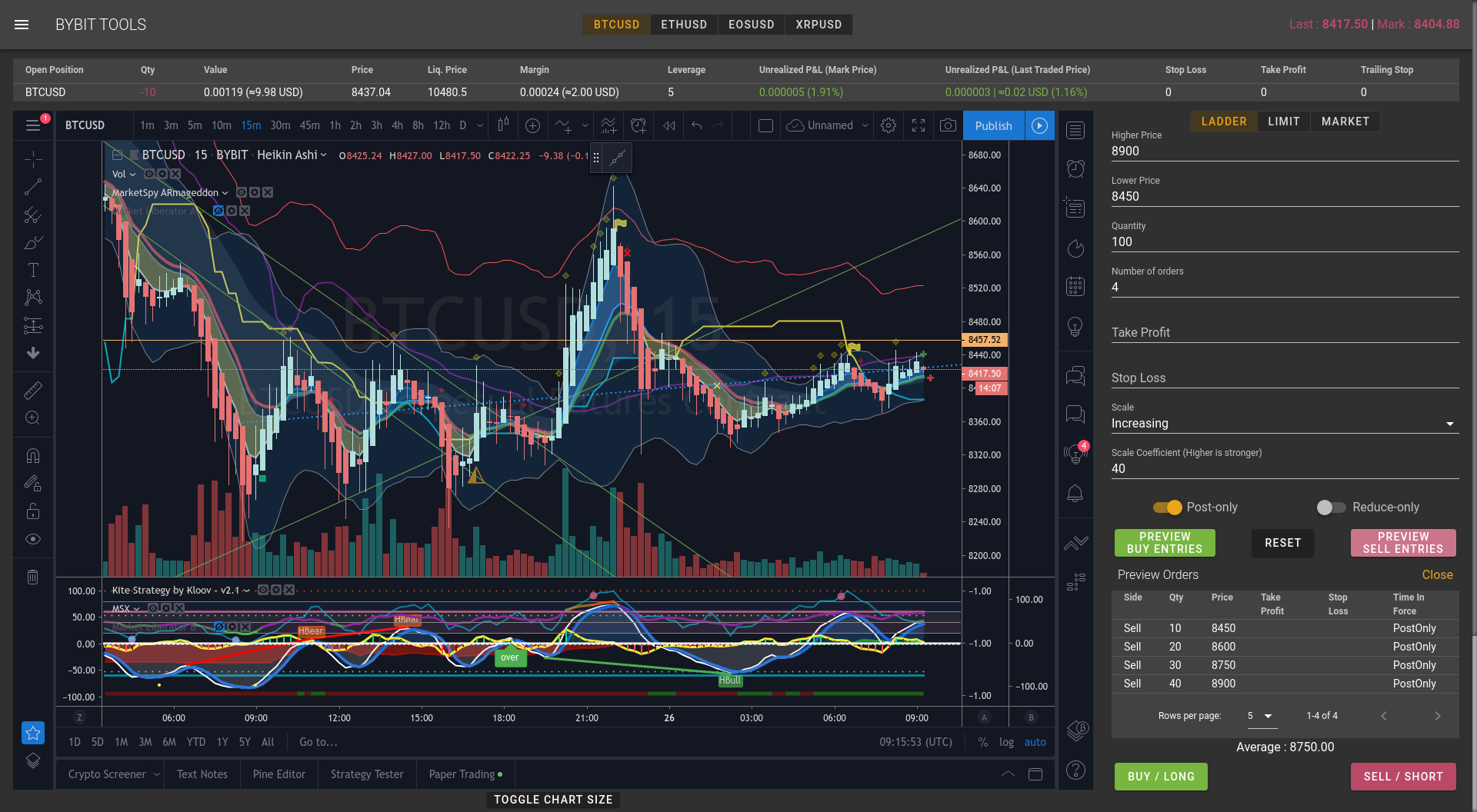Expand the Crypto Screener dropdown arrow
This screenshot has width=1477, height=812.
click(157, 774)
